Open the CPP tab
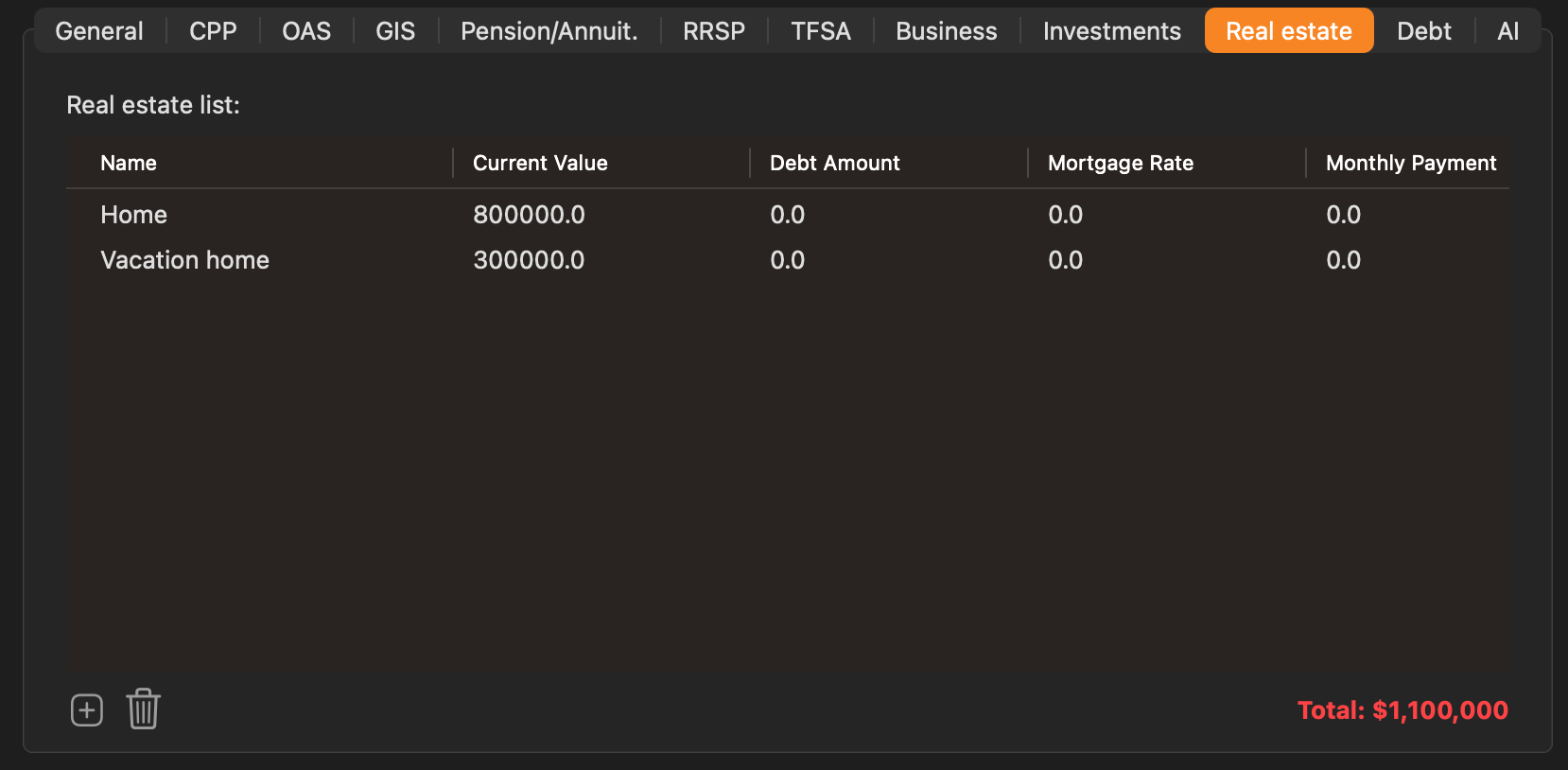The image size is (1568, 770). (213, 31)
